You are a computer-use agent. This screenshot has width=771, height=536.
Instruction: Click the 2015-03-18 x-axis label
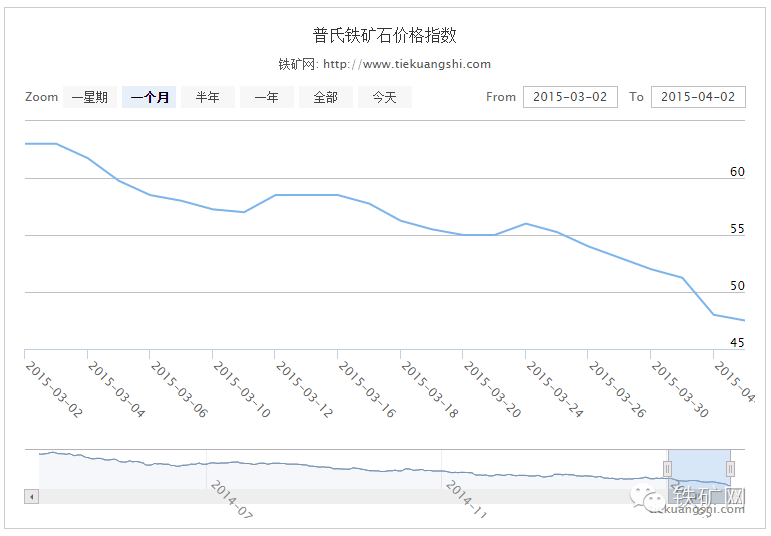(429, 389)
